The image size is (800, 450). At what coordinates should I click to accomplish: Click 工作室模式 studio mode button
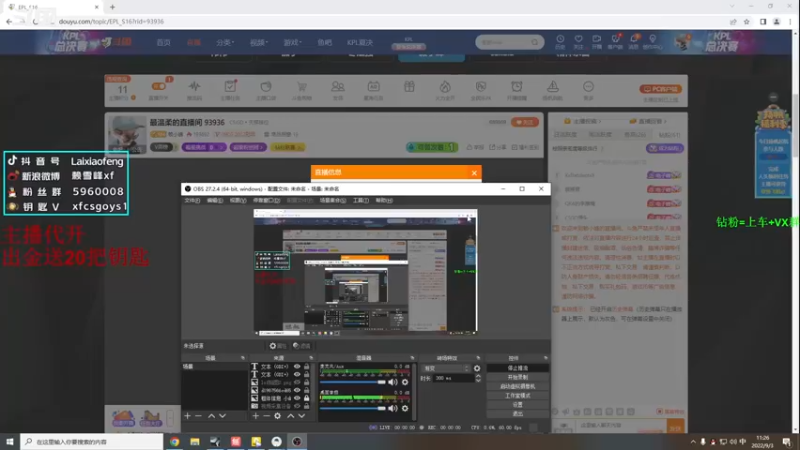pos(518,395)
